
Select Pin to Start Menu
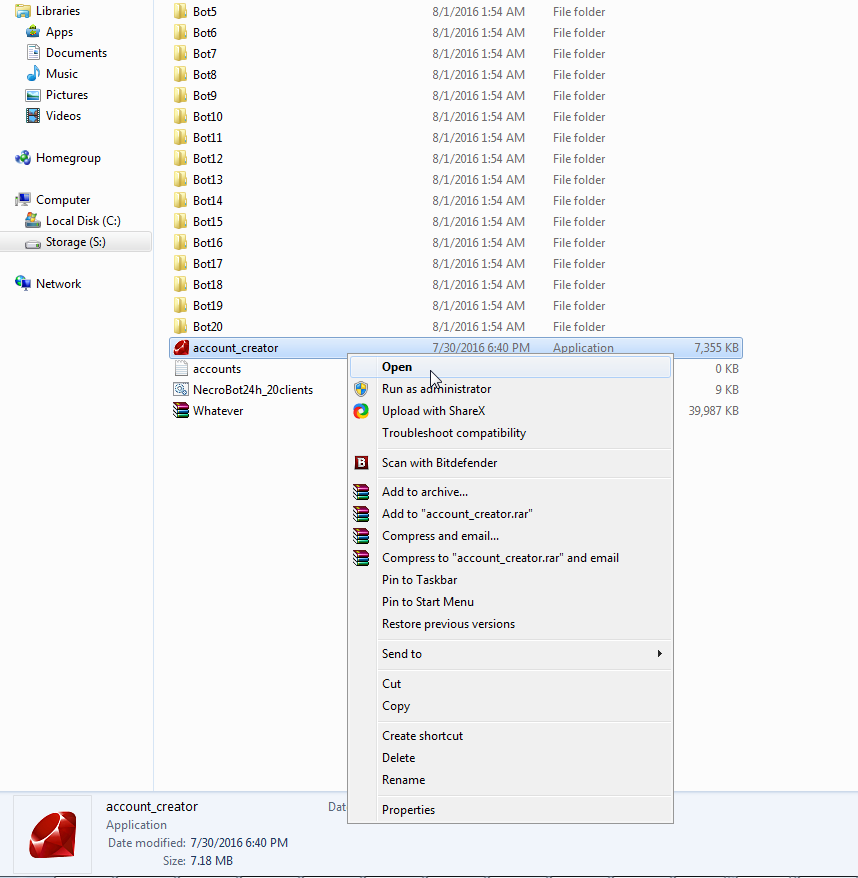click(x=510, y=602)
